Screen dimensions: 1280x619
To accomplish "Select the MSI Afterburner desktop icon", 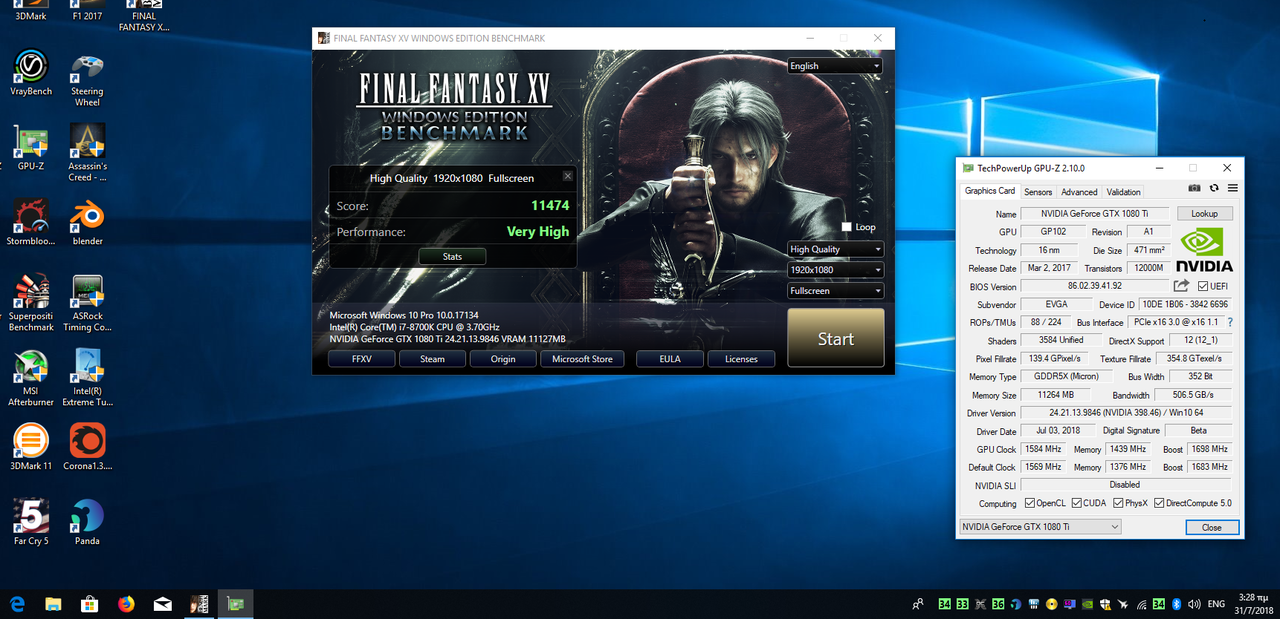I will pyautogui.click(x=31, y=379).
